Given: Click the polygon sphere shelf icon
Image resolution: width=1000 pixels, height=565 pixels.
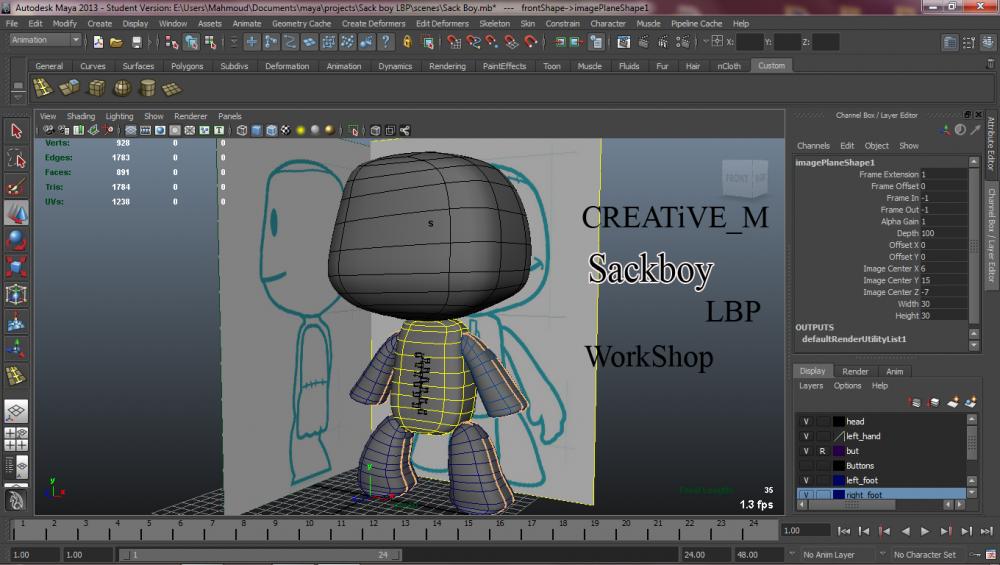Looking at the screenshot, I should pyautogui.click(x=122, y=88).
